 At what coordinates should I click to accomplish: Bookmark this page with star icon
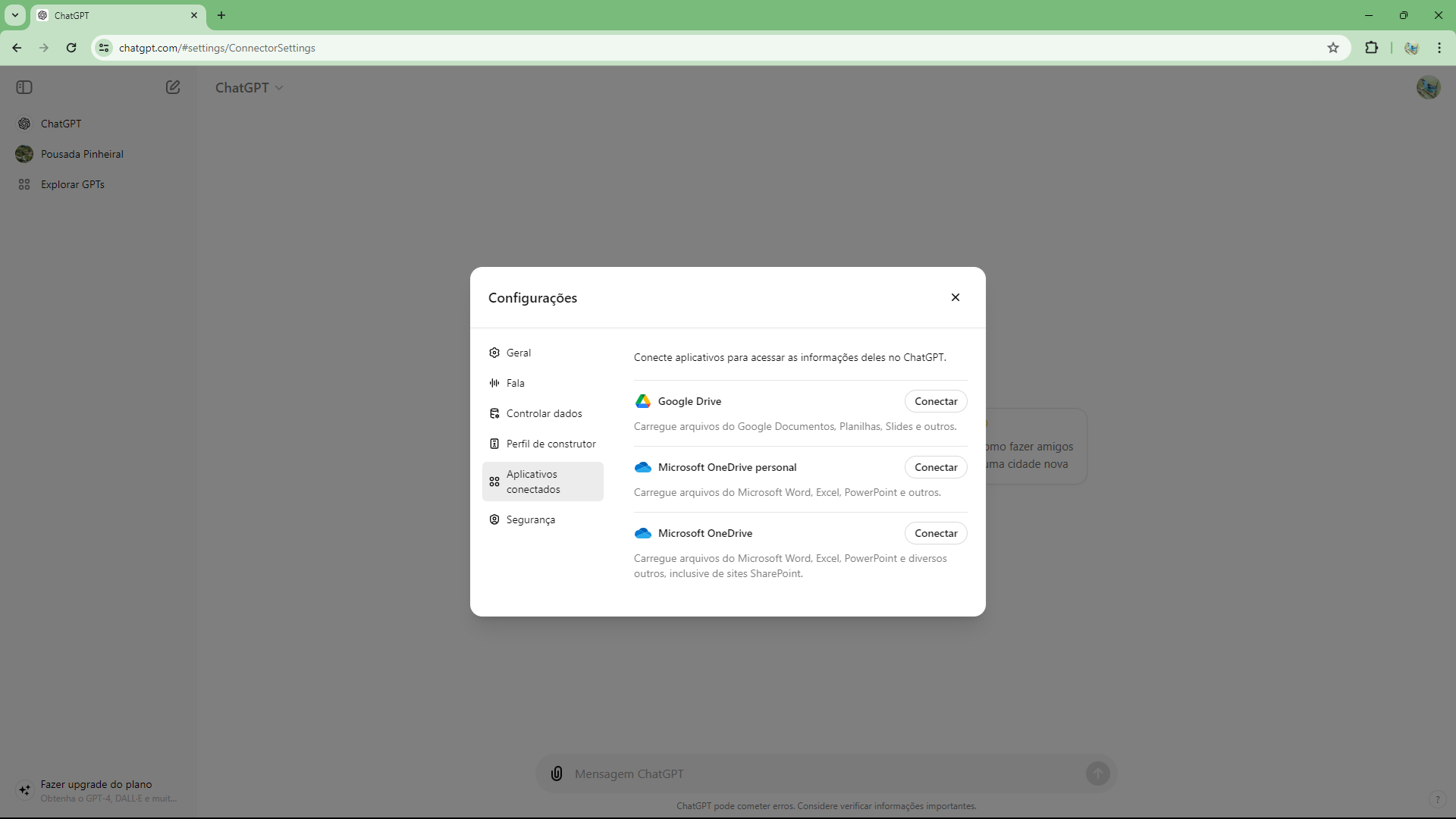pos(1333,48)
